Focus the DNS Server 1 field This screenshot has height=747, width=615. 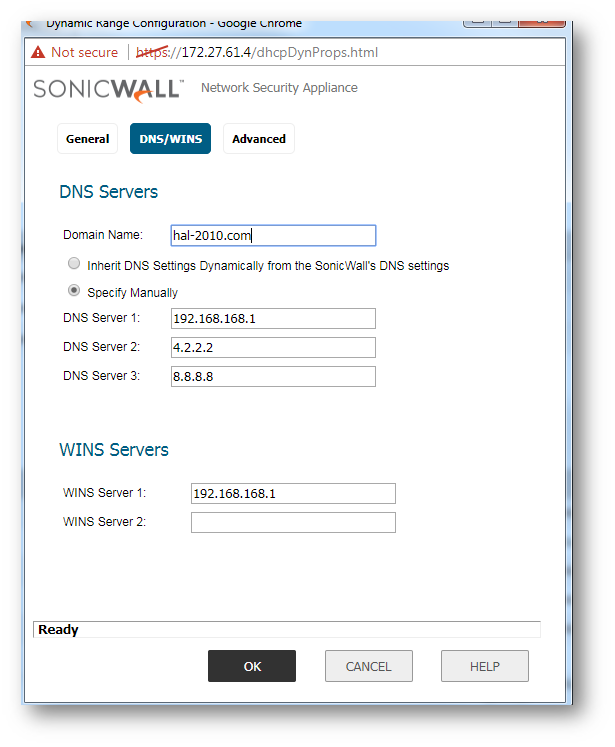(x=272, y=318)
